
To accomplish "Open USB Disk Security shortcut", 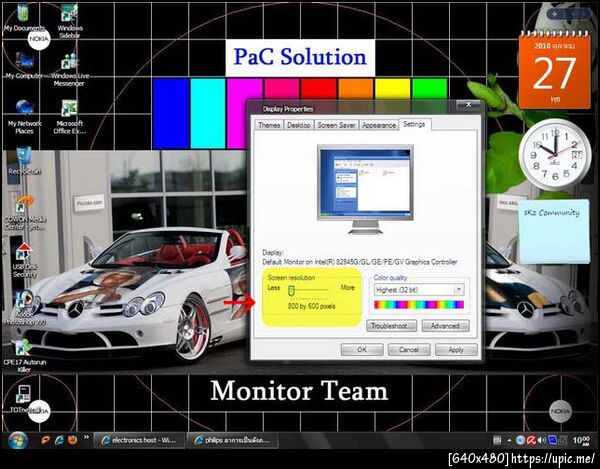I will pos(24,260).
